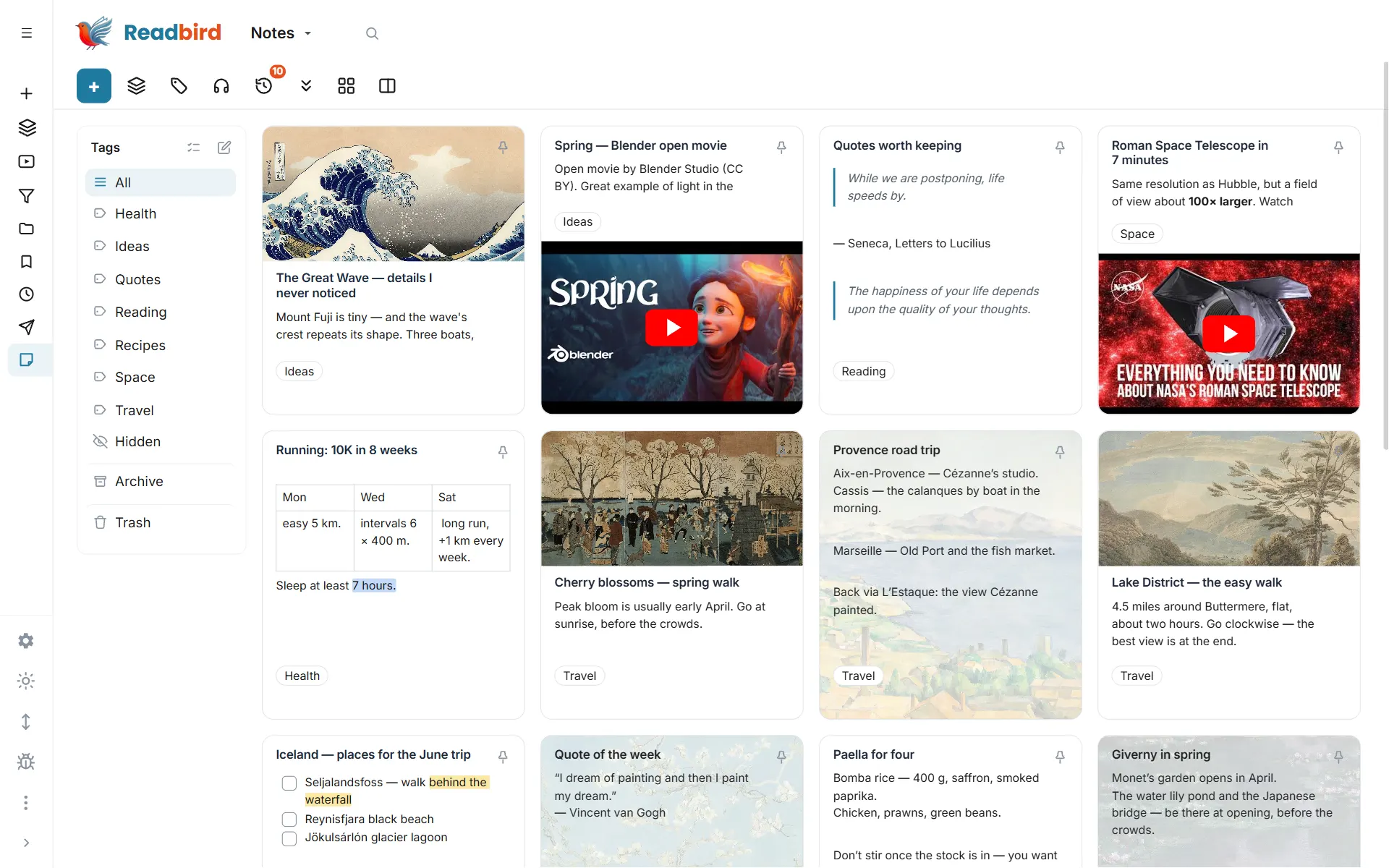Play the Spring Blender video

click(x=672, y=328)
